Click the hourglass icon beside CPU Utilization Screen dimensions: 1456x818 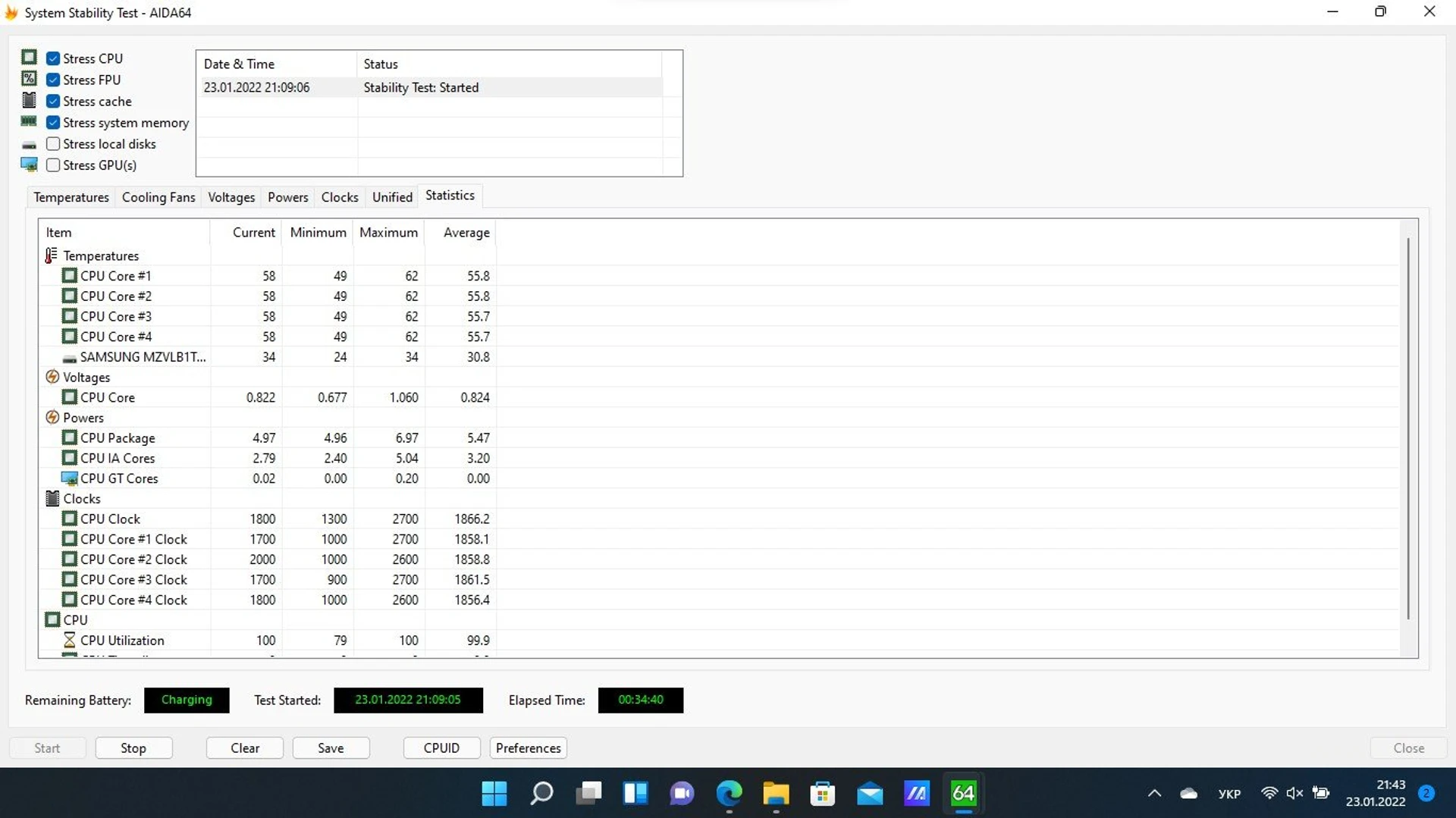point(69,640)
